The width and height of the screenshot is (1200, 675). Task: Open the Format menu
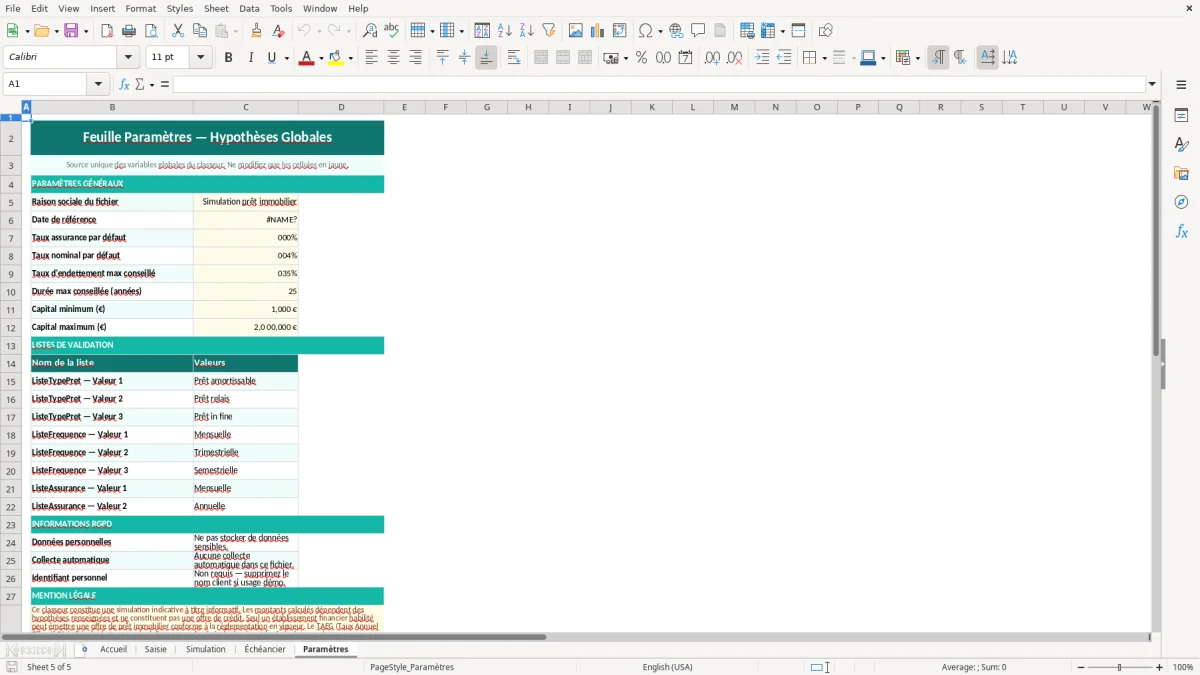click(x=140, y=8)
